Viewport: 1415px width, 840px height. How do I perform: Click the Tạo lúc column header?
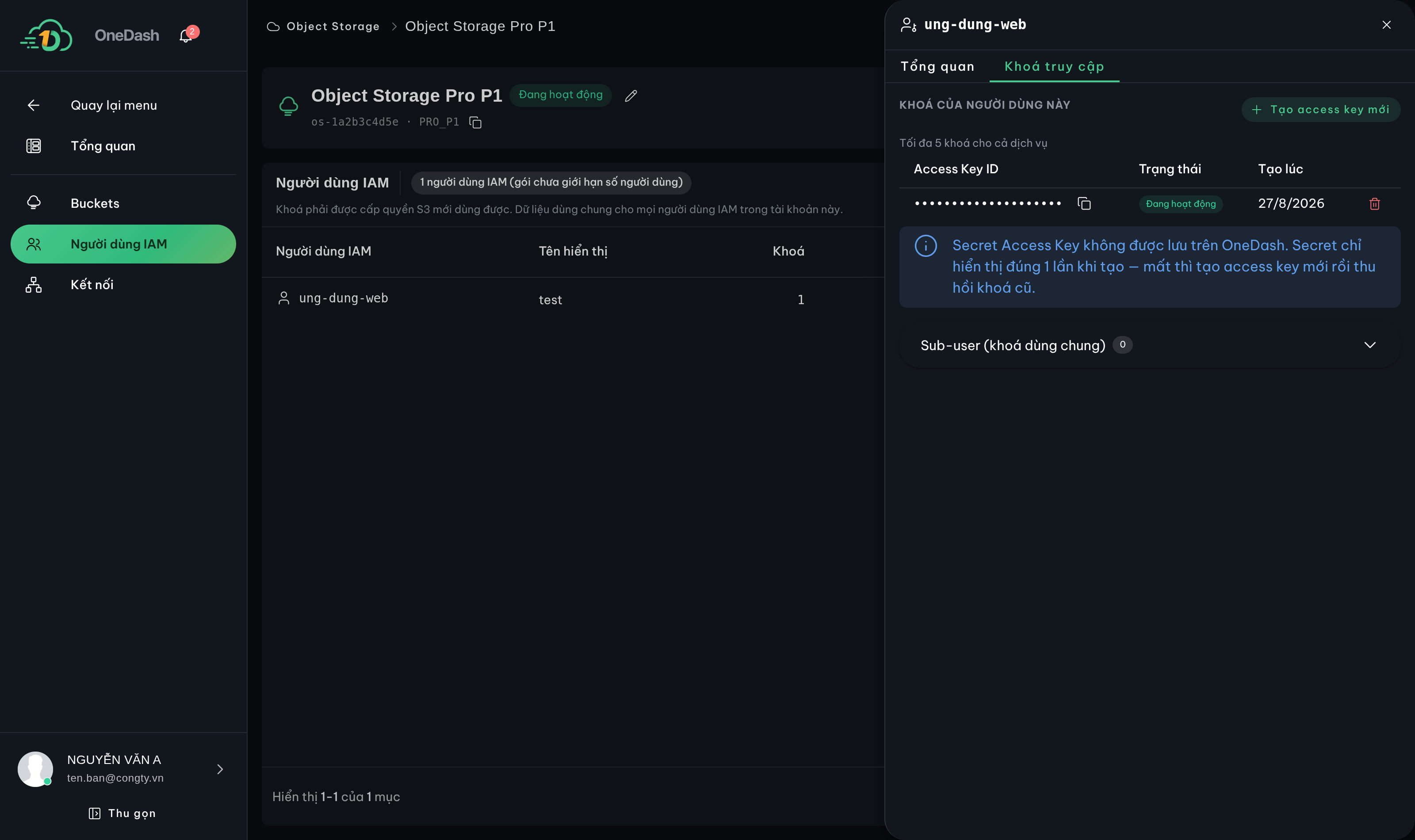pos(1280,169)
